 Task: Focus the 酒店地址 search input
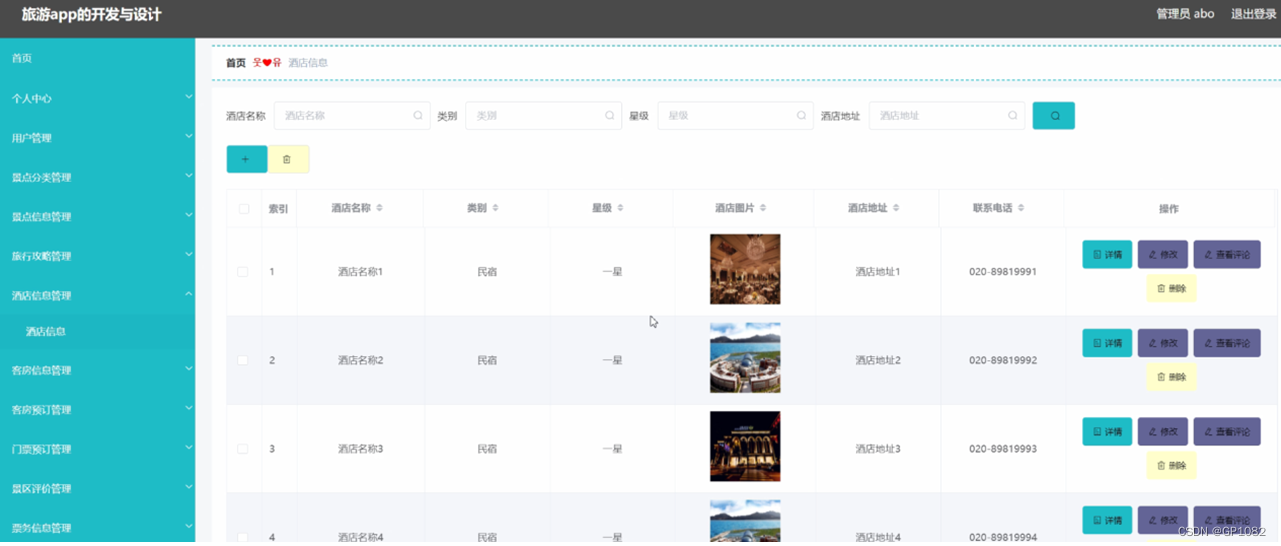point(947,116)
